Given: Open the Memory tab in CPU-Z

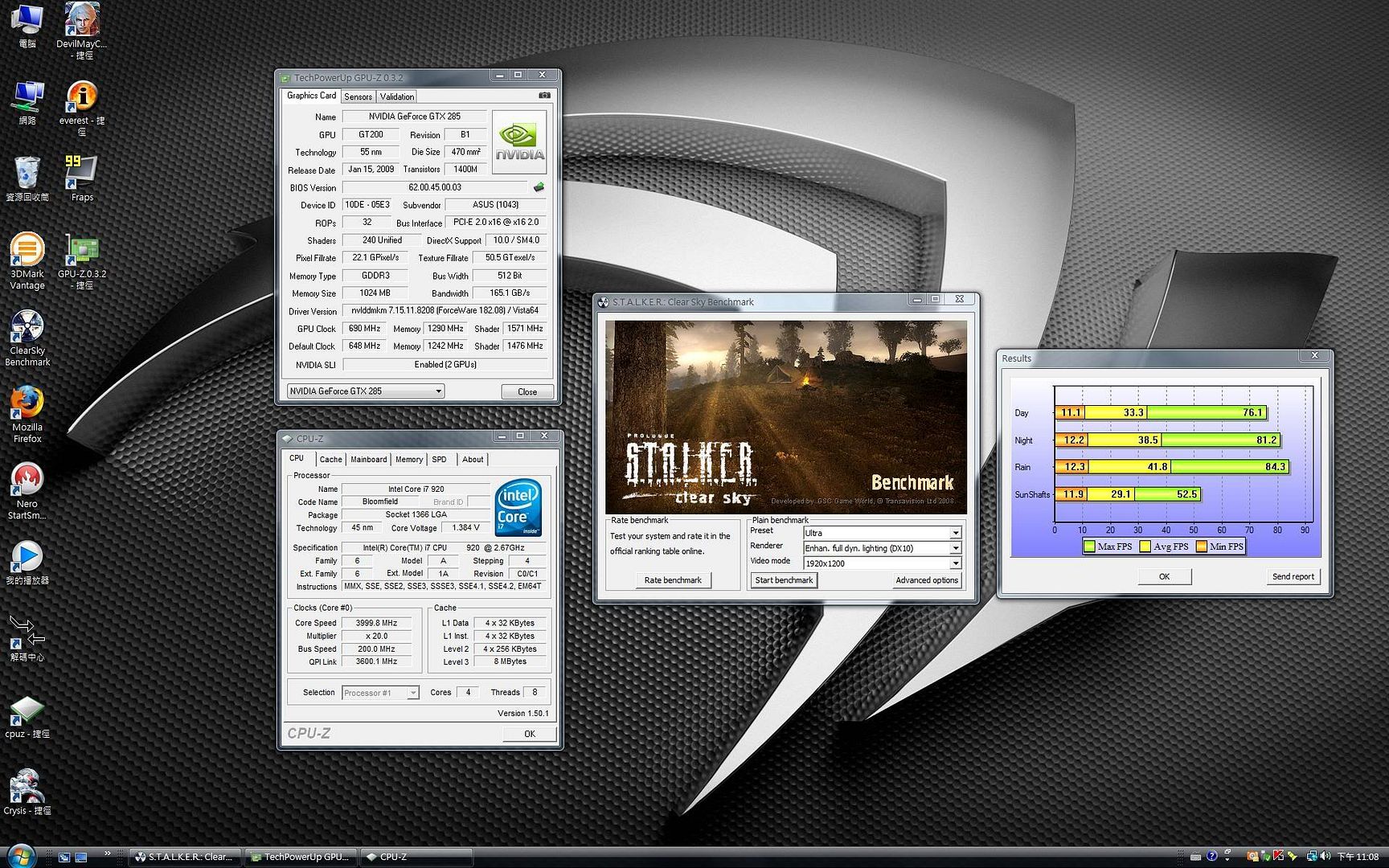Looking at the screenshot, I should [x=409, y=460].
